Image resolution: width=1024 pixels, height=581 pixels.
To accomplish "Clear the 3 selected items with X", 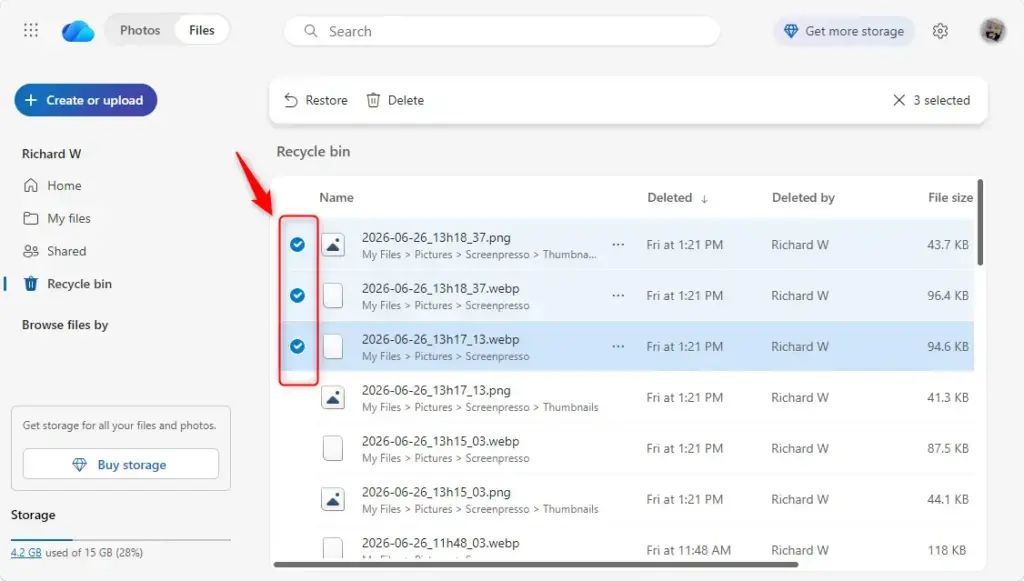I will point(899,100).
